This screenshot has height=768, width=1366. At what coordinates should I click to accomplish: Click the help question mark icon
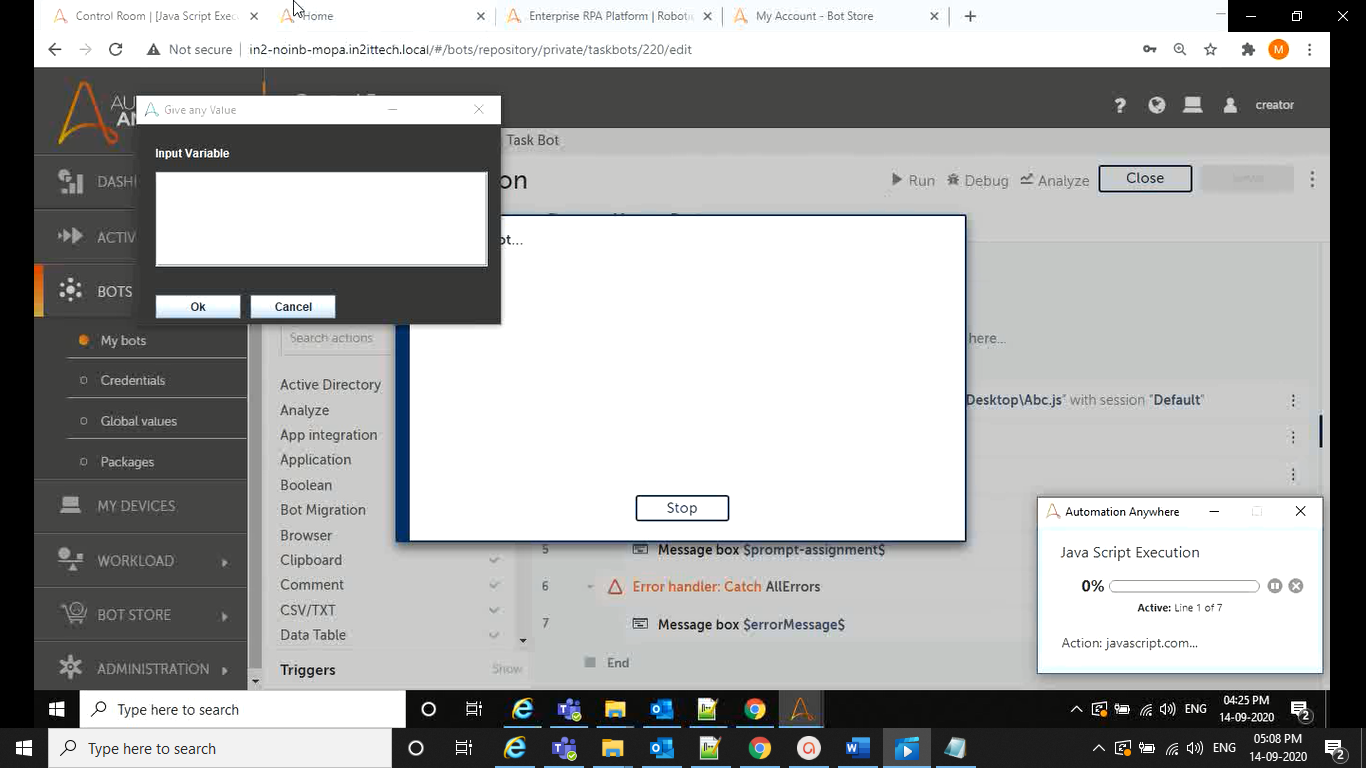pyautogui.click(x=1120, y=105)
